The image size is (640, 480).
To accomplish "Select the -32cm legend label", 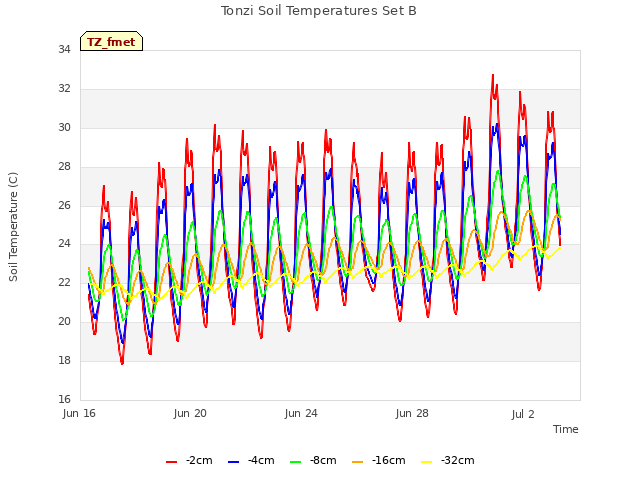I will [x=458, y=460].
